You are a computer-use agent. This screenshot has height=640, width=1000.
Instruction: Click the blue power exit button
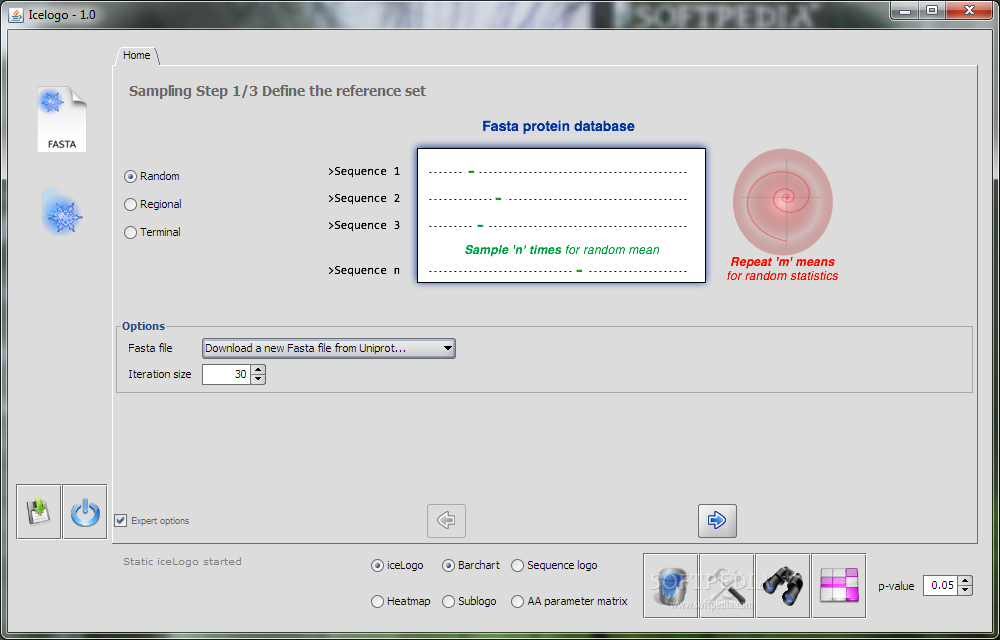coord(85,512)
